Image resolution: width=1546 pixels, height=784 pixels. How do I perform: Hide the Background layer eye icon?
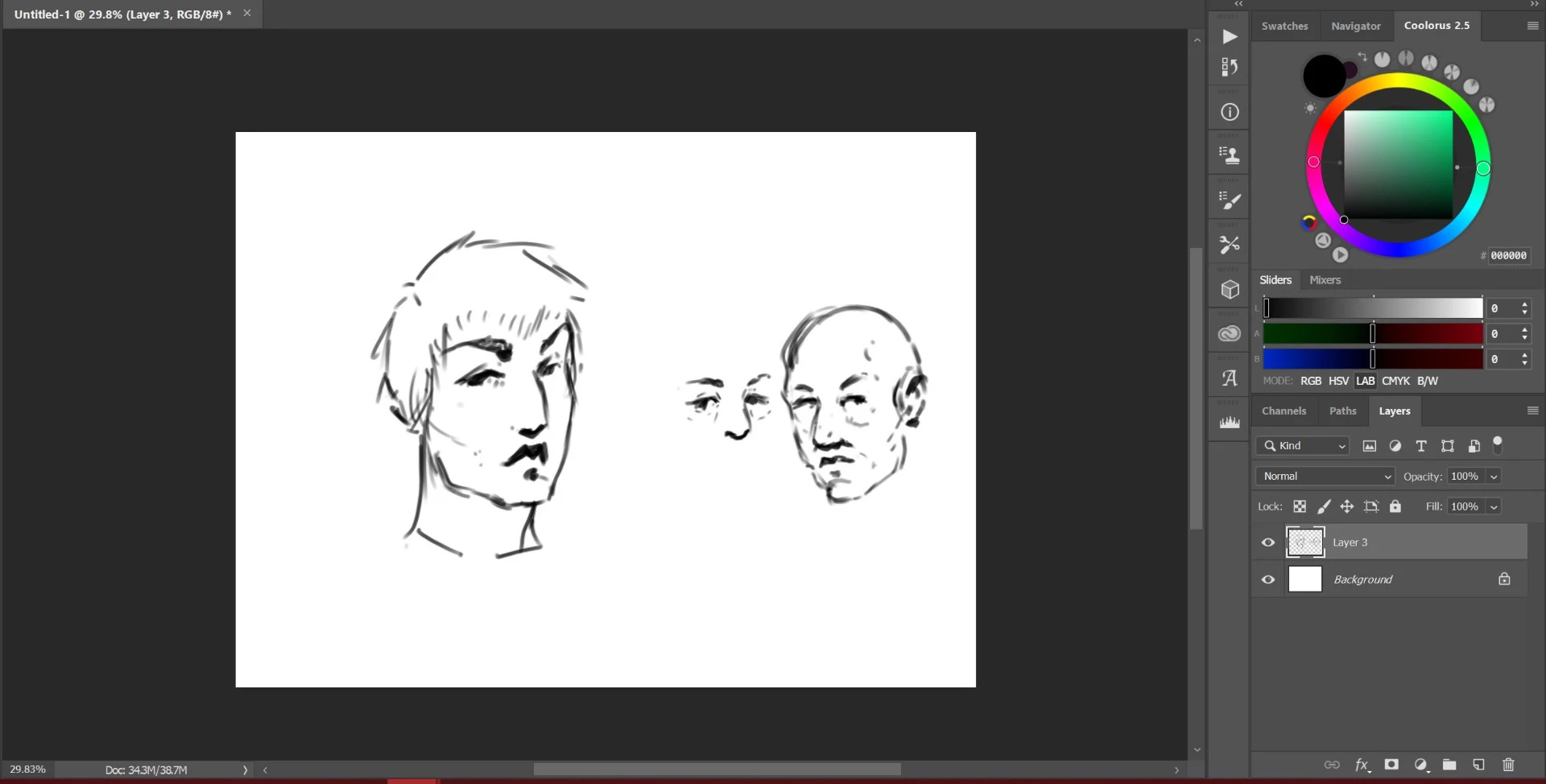(x=1268, y=580)
